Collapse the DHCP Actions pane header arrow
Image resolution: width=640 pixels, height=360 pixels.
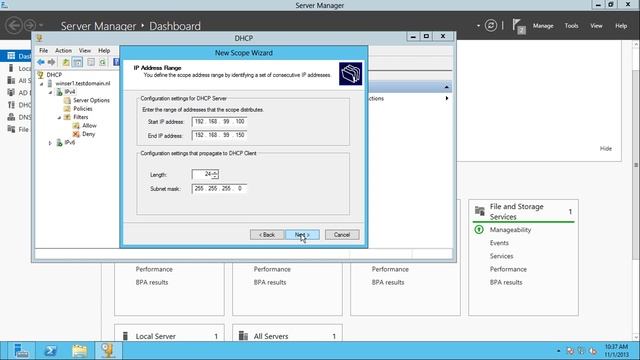[x=447, y=87]
